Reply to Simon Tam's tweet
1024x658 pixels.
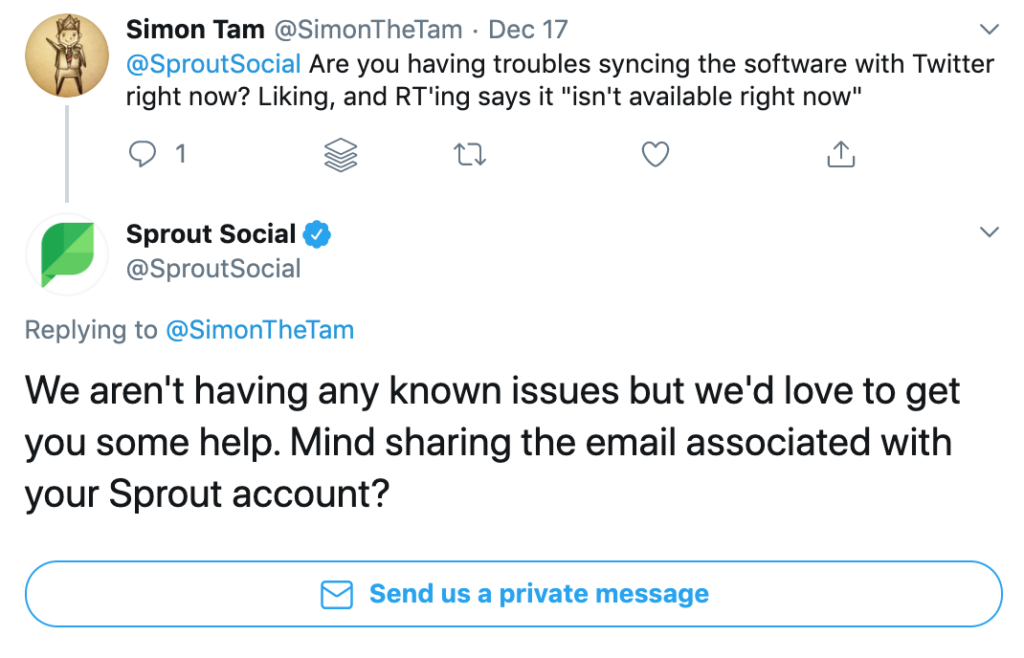pyautogui.click(x=143, y=154)
